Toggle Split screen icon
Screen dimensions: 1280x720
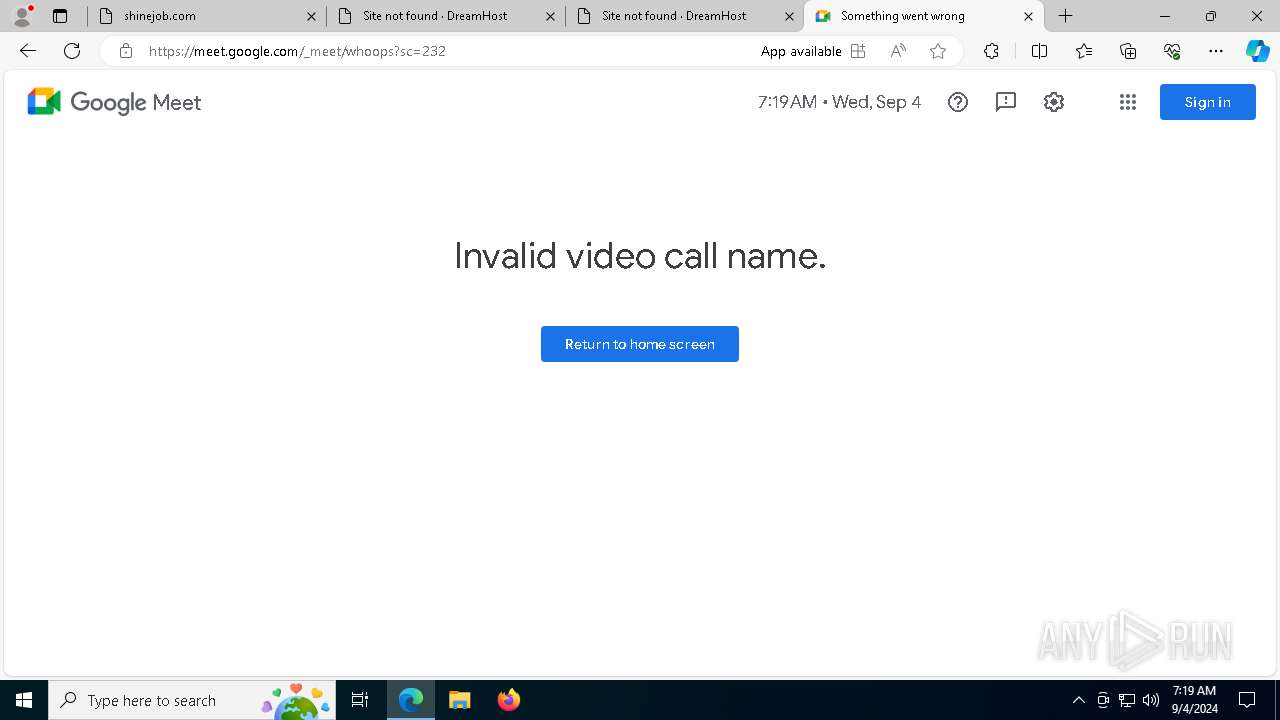coord(1039,51)
